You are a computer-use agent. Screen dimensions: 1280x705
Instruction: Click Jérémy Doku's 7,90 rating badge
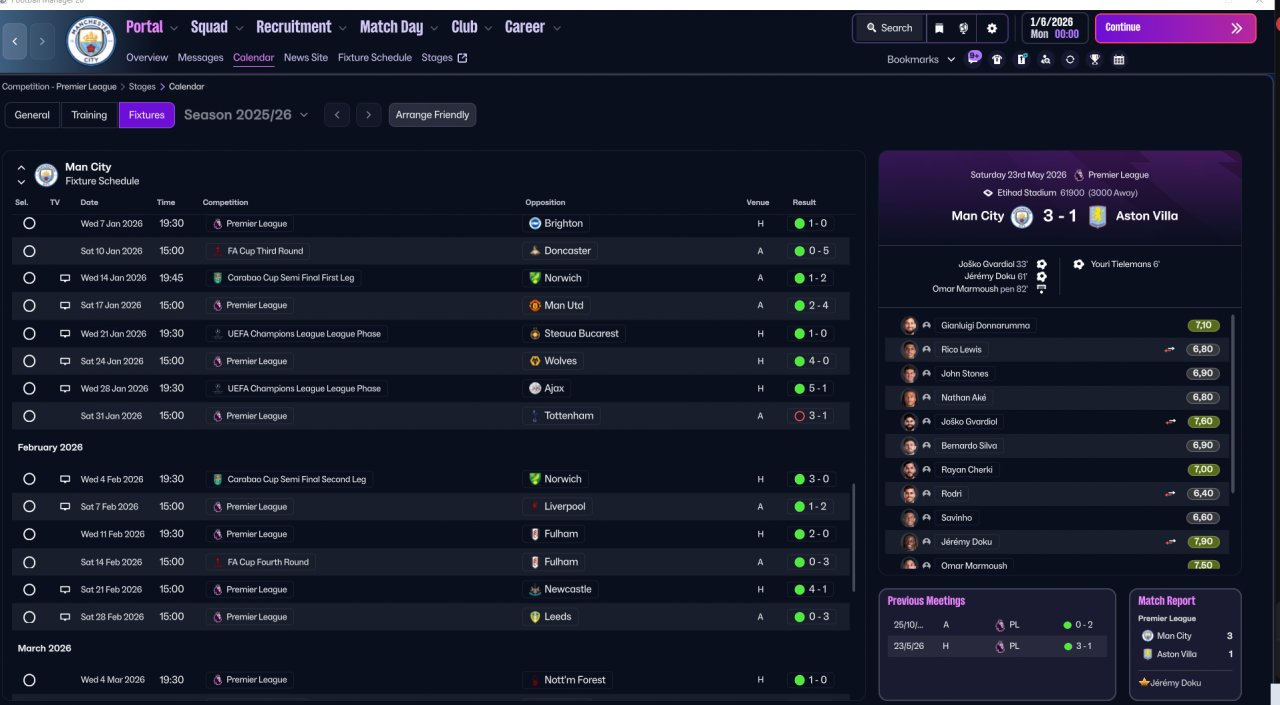[1203, 542]
